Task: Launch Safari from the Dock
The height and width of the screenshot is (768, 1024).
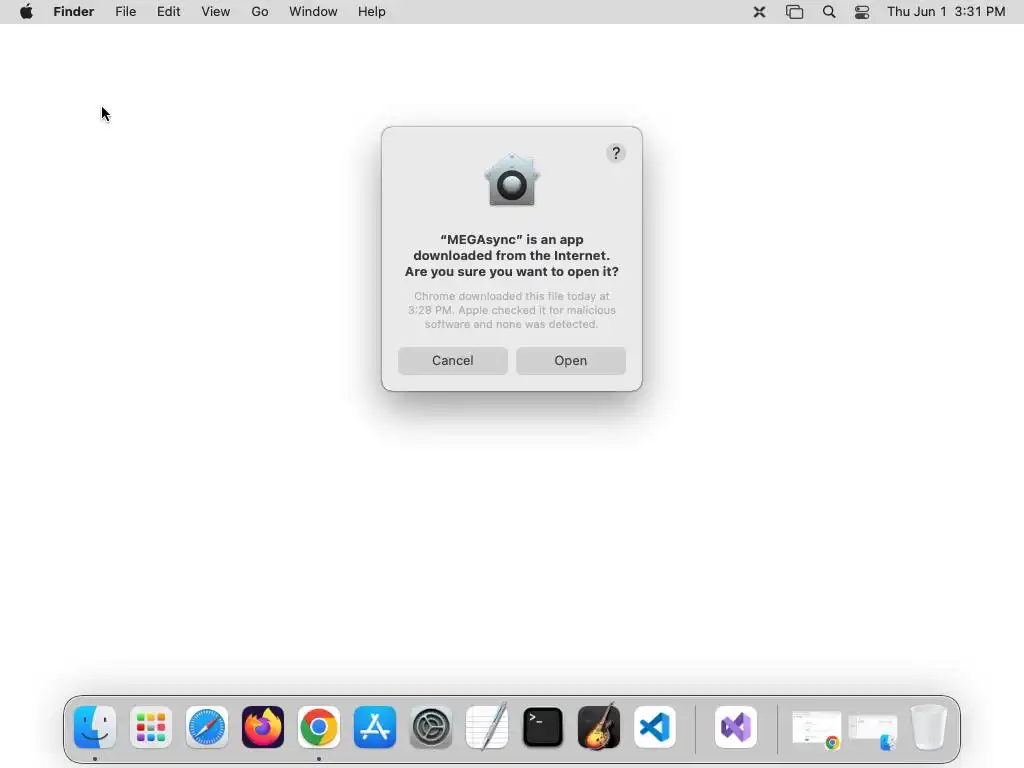Action: 207,727
